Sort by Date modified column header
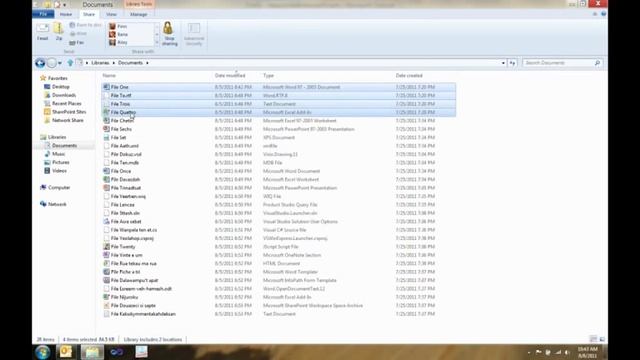 click(x=230, y=76)
